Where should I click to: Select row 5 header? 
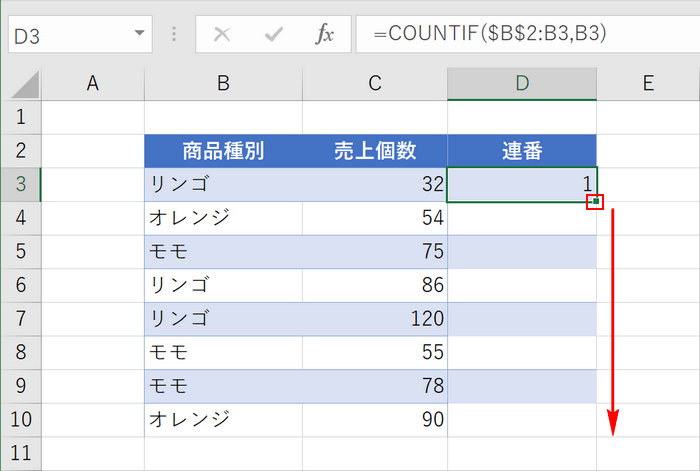pyautogui.click(x=21, y=252)
